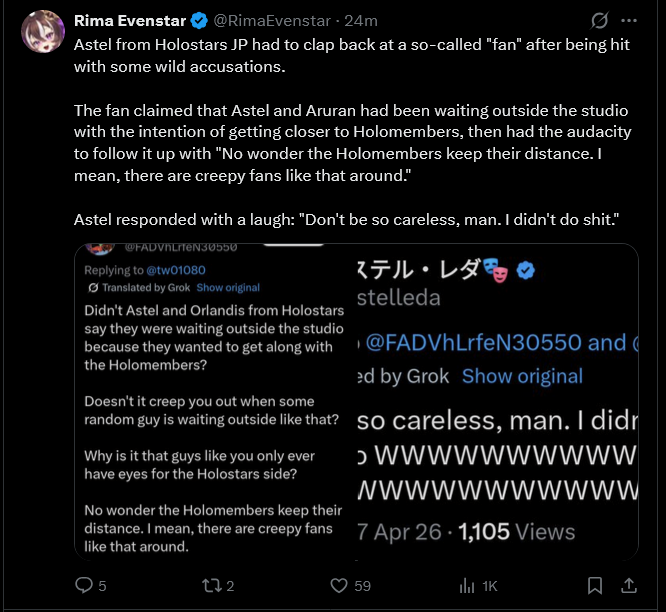Image resolution: width=666 pixels, height=612 pixels.
Task: Click the share upload icon
Action: (629, 586)
